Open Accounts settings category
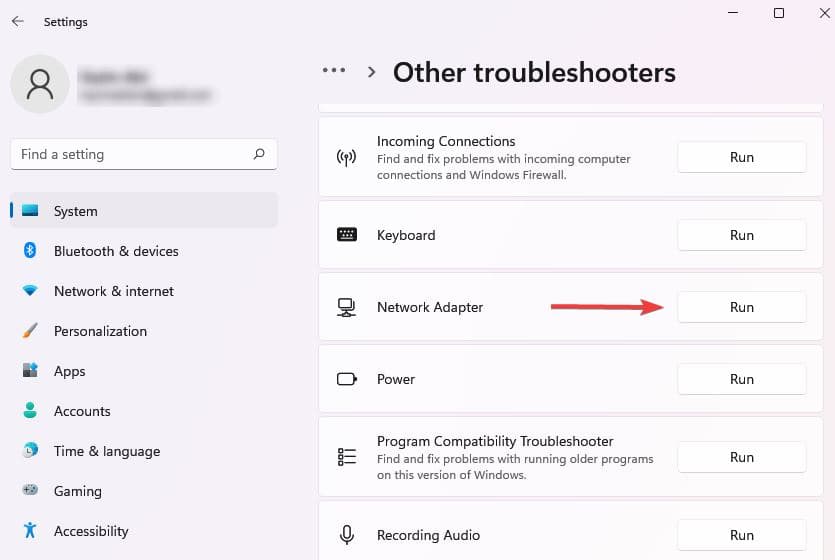835x560 pixels. [144, 411]
